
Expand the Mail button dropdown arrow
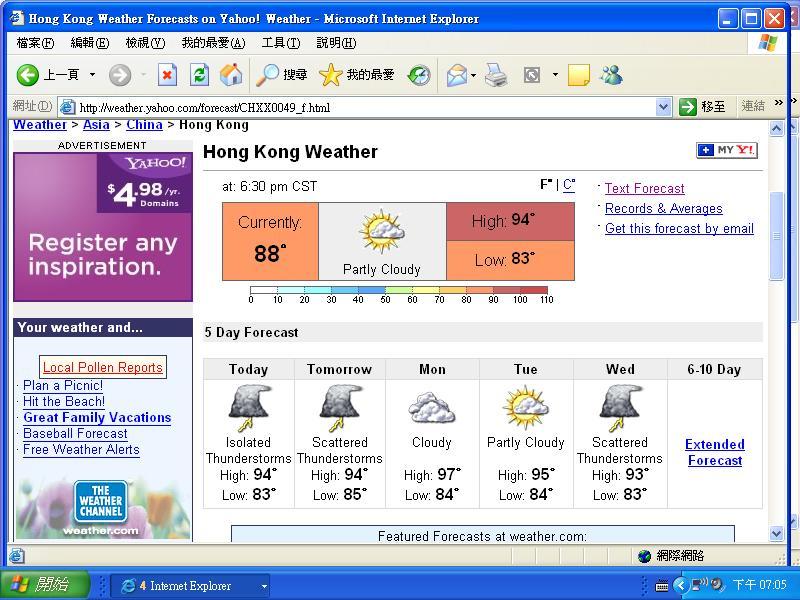(473, 76)
